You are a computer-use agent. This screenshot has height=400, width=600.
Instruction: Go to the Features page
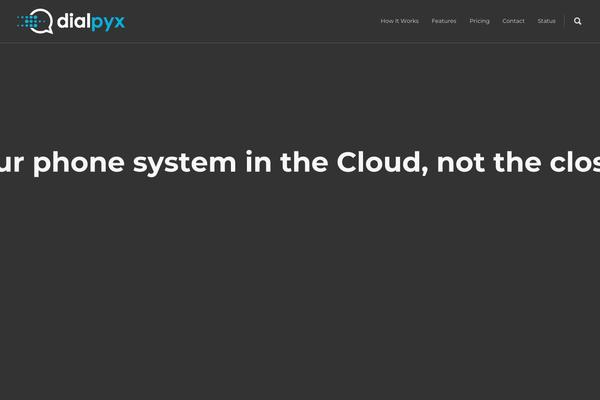tap(444, 21)
